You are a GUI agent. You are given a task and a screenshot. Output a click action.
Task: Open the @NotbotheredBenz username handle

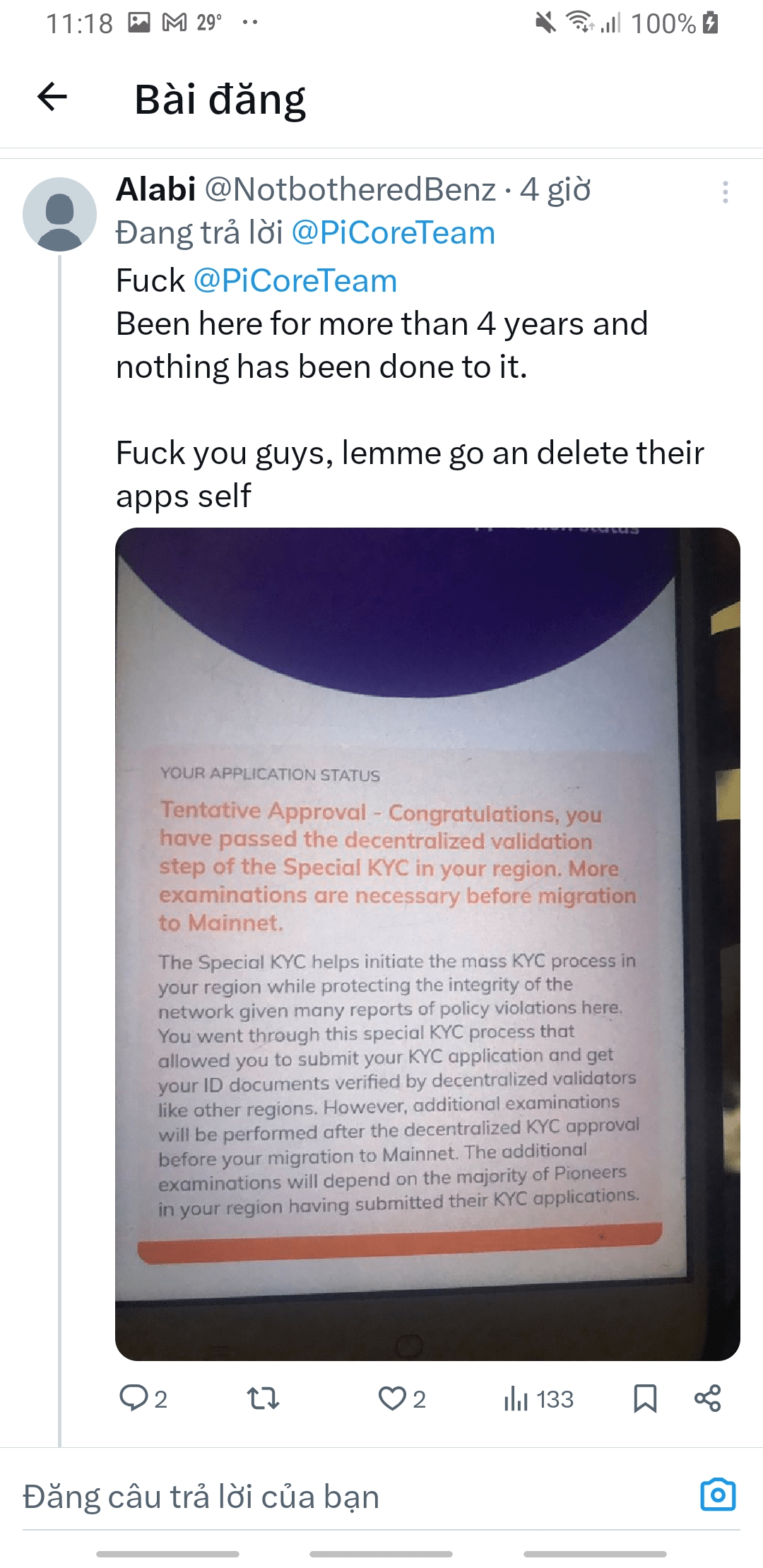[350, 189]
